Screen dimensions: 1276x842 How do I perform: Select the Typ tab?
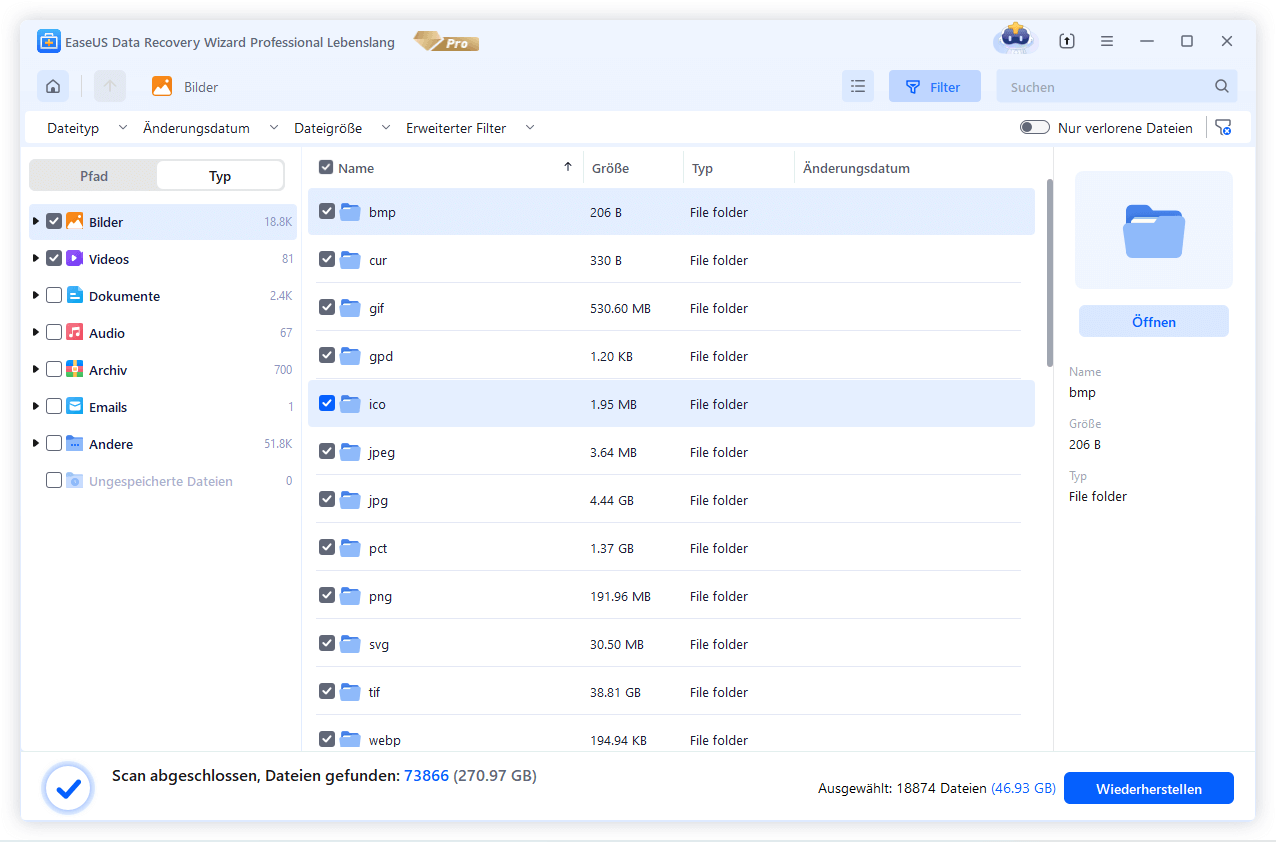tap(220, 176)
